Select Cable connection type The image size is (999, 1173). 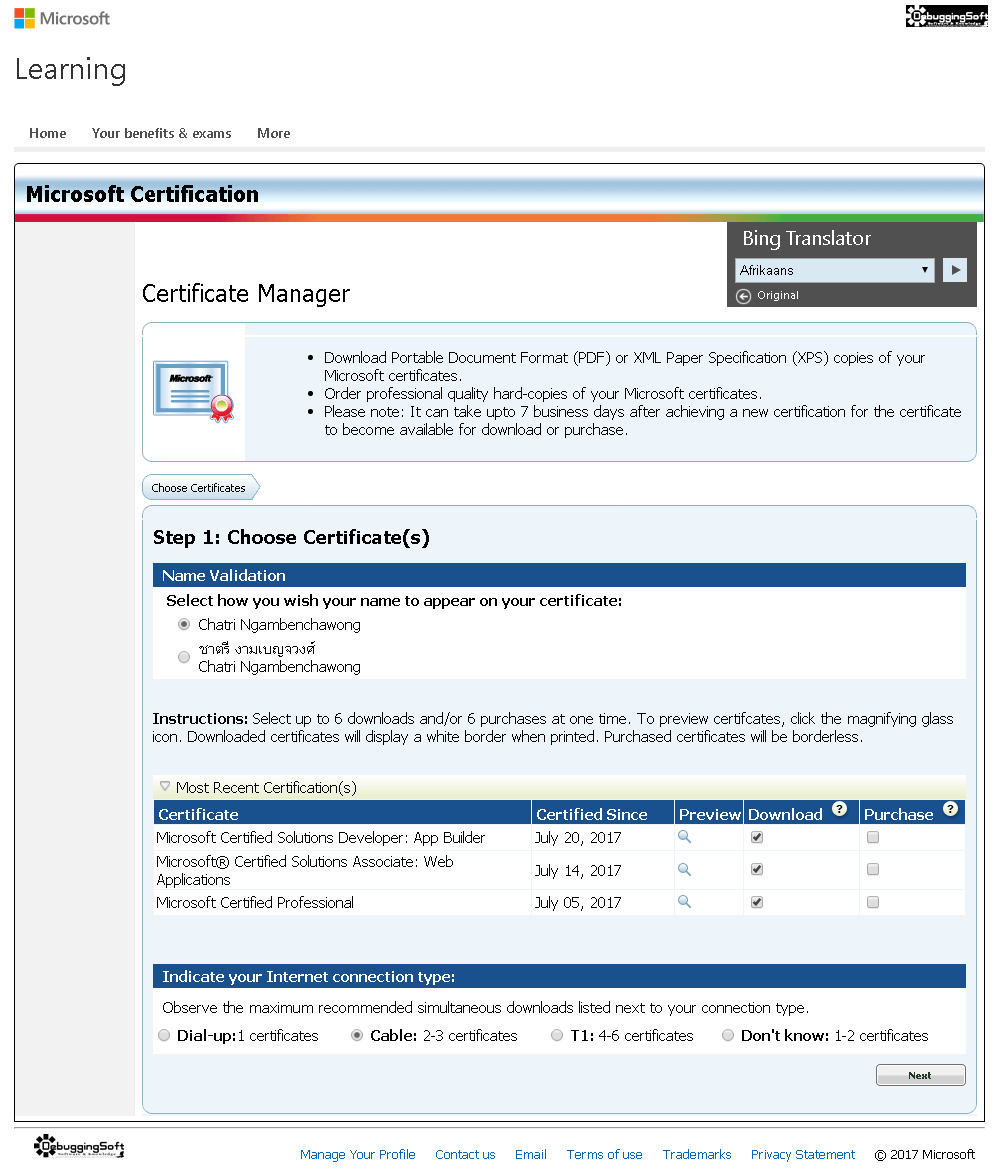(357, 1035)
